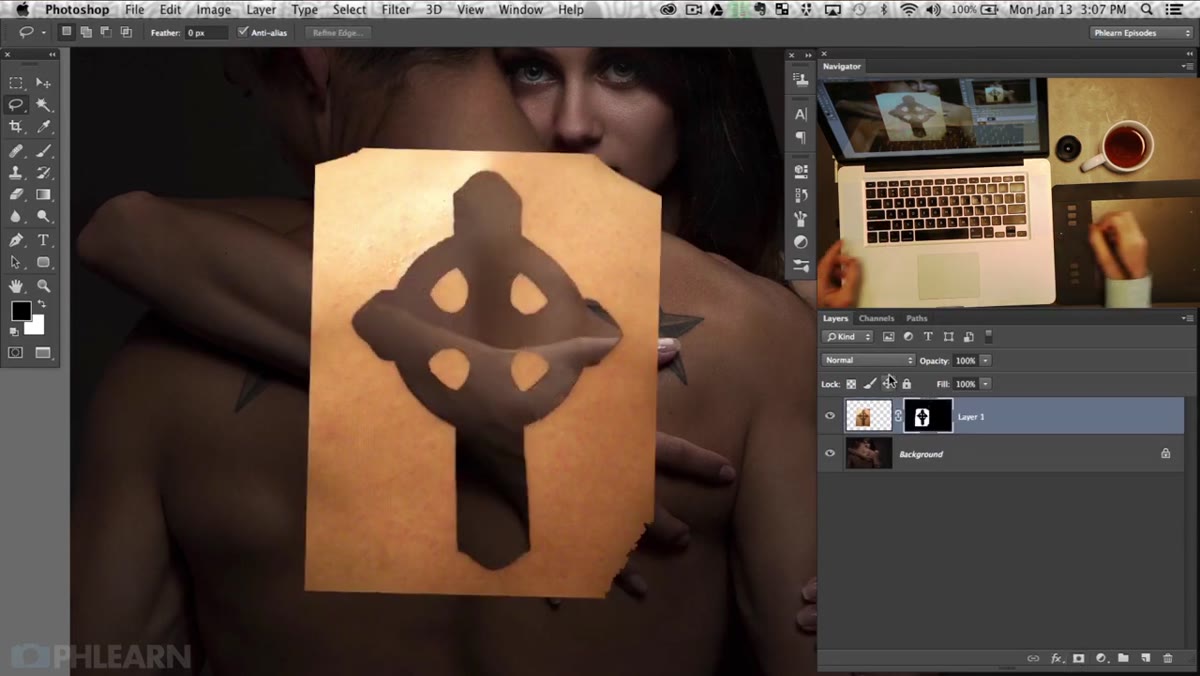Choose New selection mode

coord(66,32)
